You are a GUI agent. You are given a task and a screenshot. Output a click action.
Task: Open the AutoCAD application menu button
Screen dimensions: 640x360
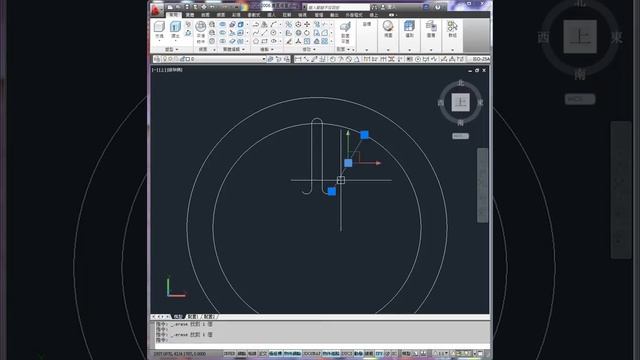point(156,10)
